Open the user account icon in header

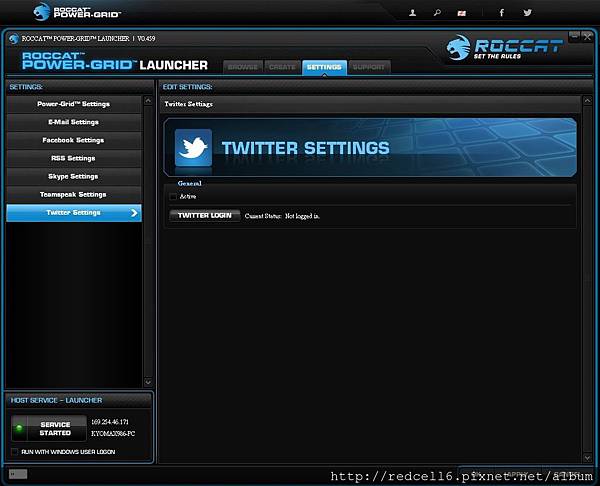point(412,13)
